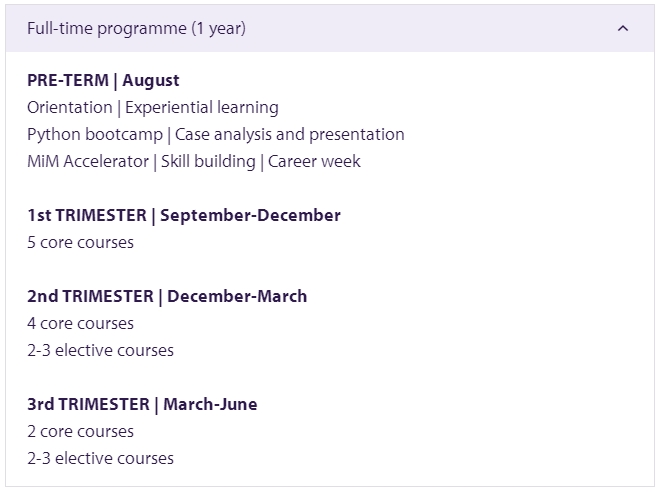This screenshot has height=493, width=659.
Task: Click the 'Experiential learning' text
Action: pyautogui.click(x=202, y=108)
